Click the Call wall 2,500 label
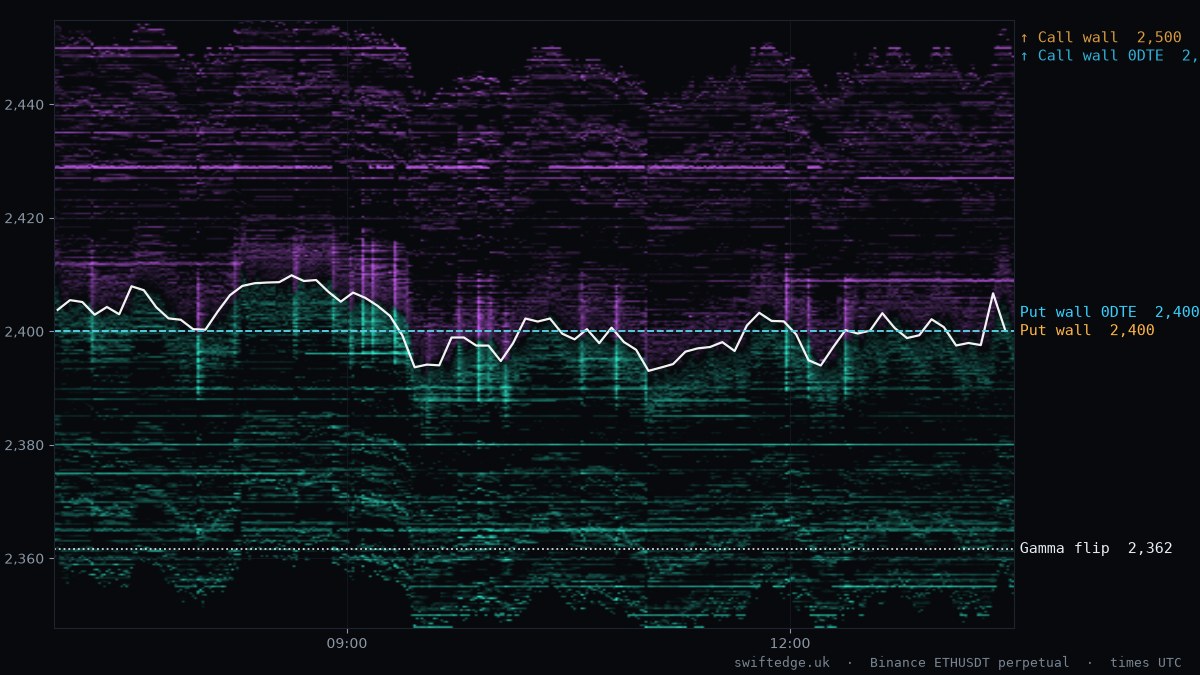Viewport: 1200px width, 675px height. click(1100, 38)
